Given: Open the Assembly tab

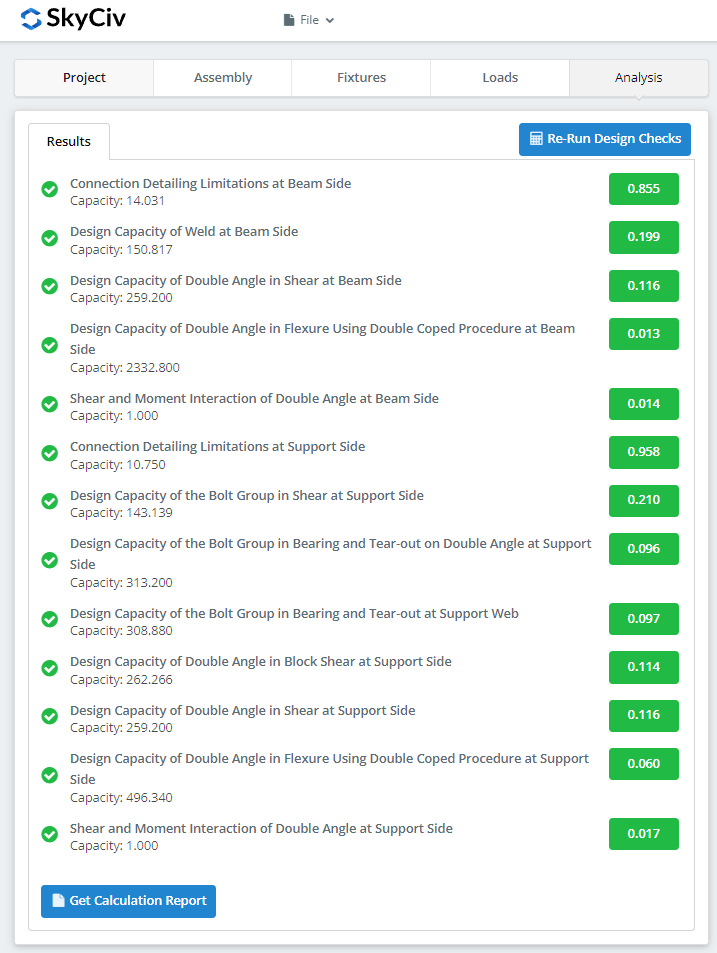Looking at the screenshot, I should [223, 78].
